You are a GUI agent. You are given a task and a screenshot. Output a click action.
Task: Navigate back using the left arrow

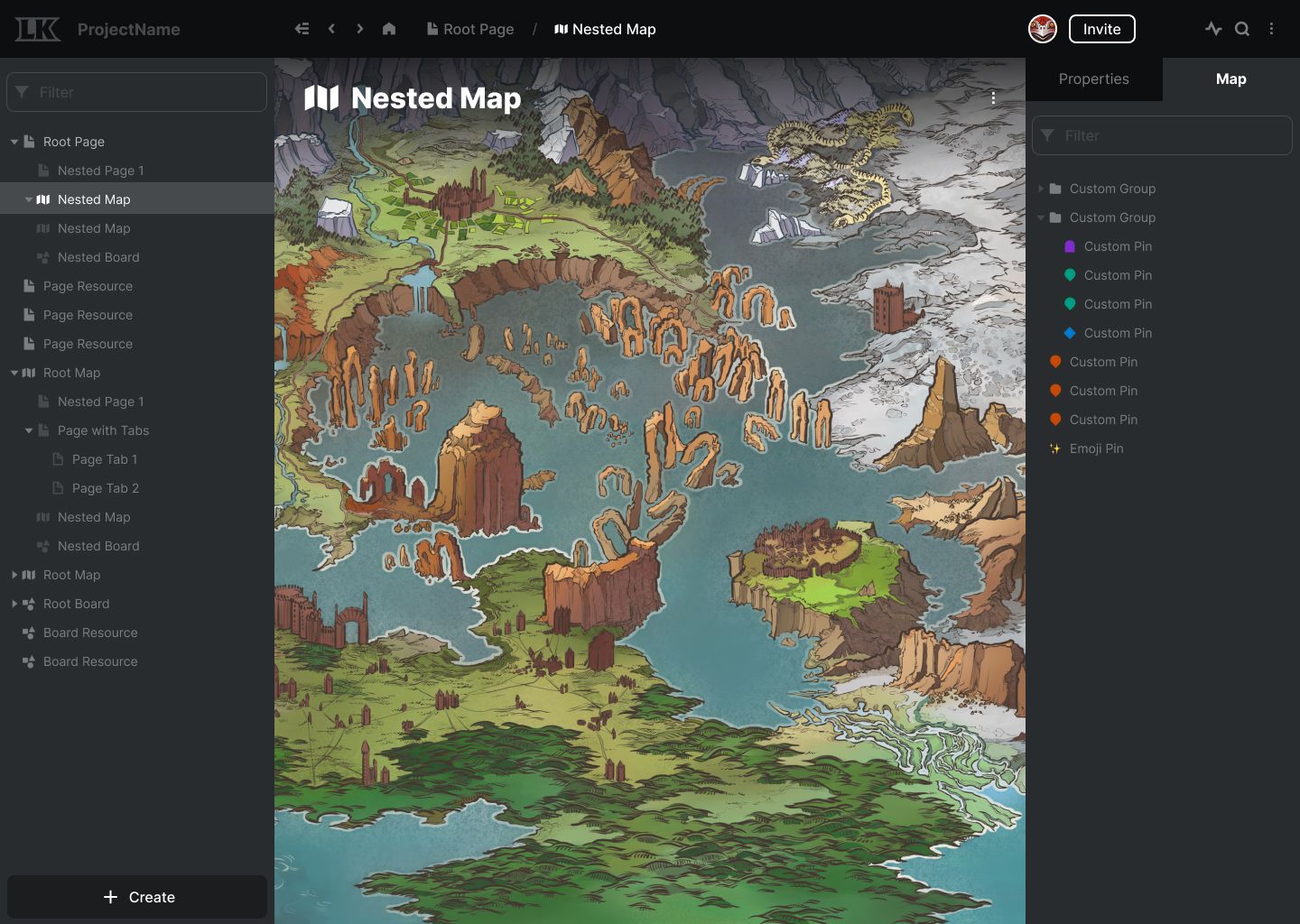point(331,28)
